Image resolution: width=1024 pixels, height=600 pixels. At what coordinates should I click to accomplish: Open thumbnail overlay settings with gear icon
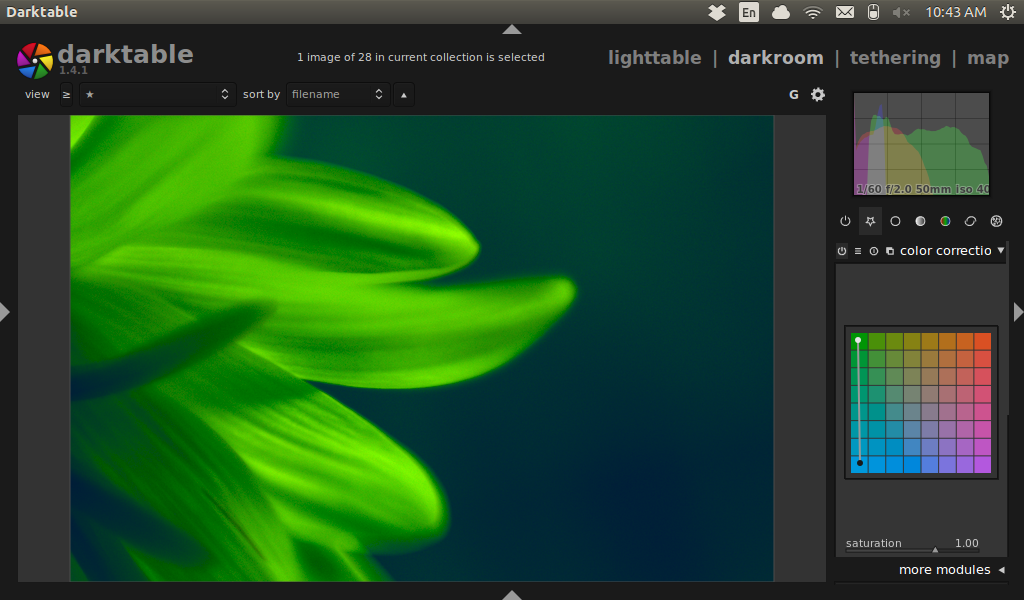tap(817, 94)
